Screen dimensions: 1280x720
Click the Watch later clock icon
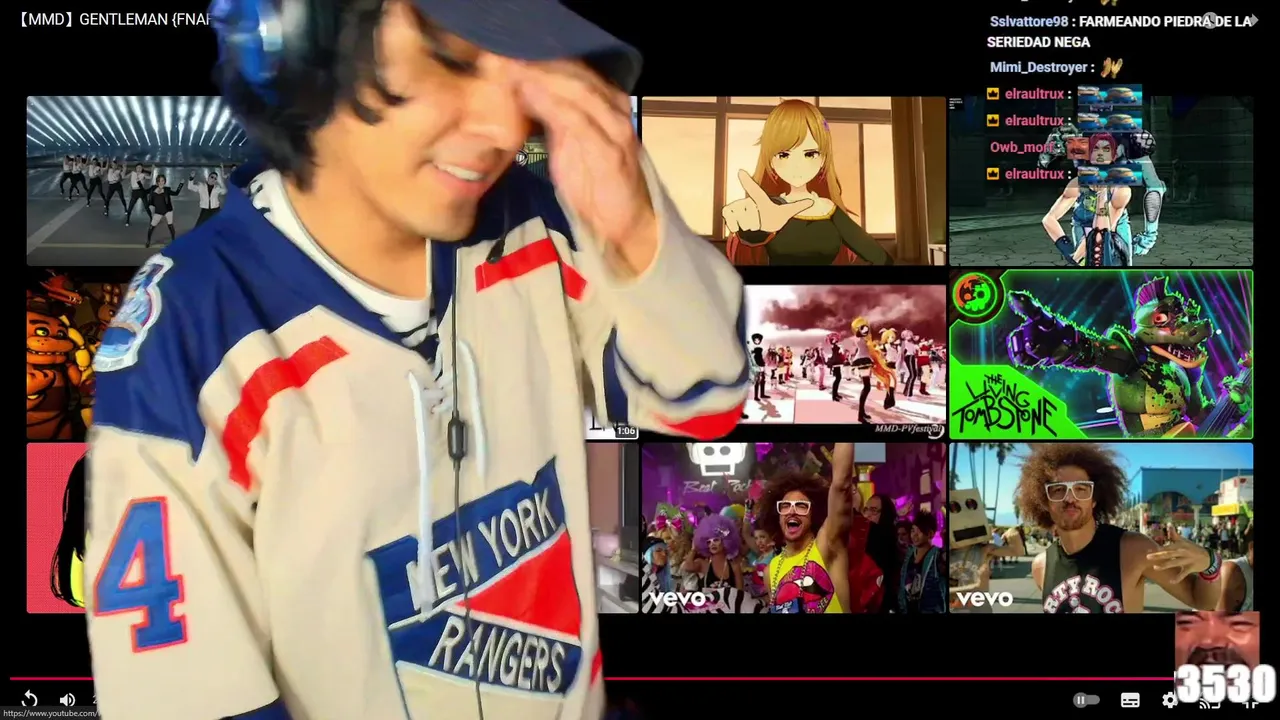[x=1210, y=20]
